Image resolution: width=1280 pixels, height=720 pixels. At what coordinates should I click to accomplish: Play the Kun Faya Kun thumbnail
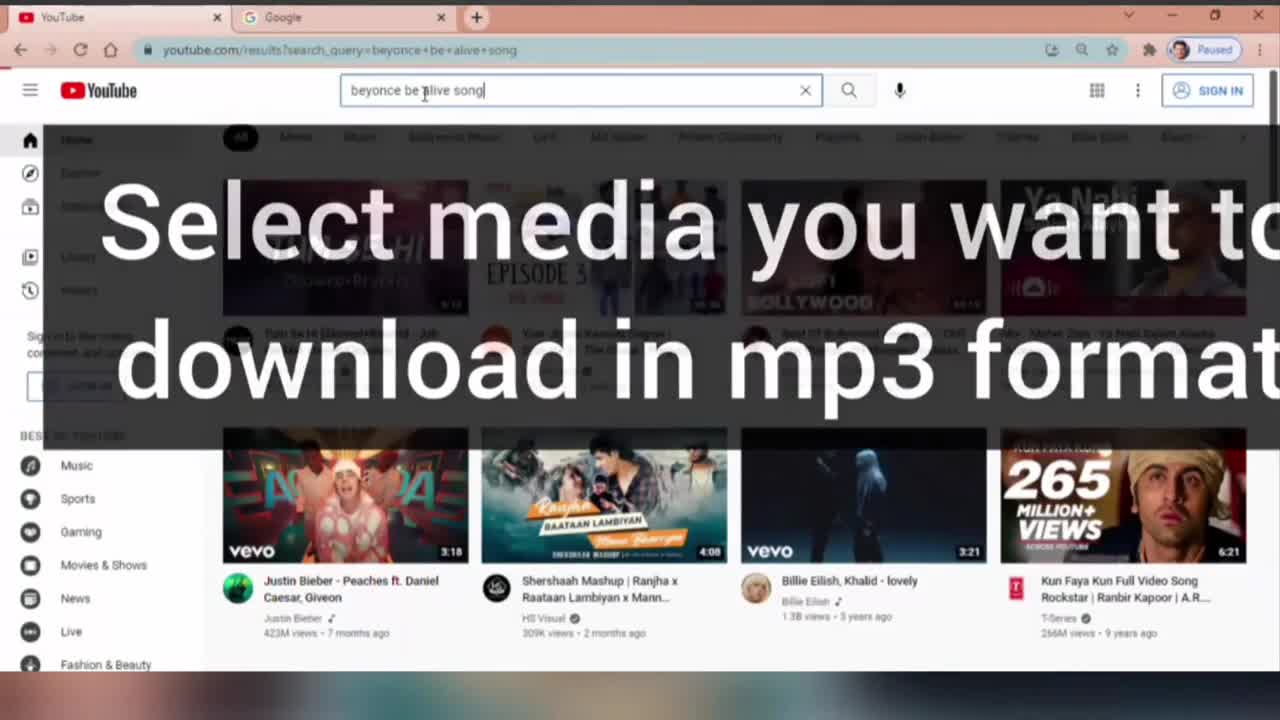[x=1123, y=496]
